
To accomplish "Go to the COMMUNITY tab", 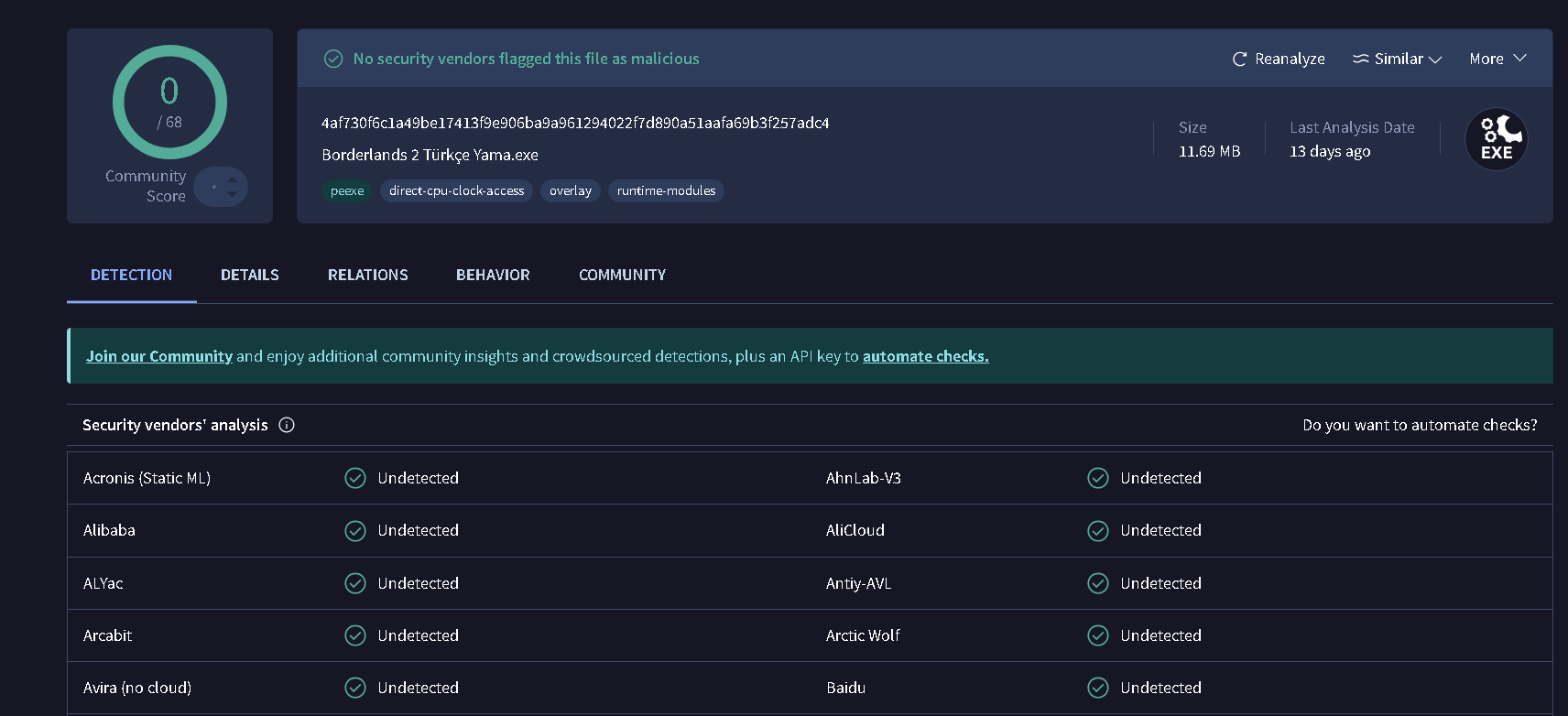I will [x=622, y=275].
